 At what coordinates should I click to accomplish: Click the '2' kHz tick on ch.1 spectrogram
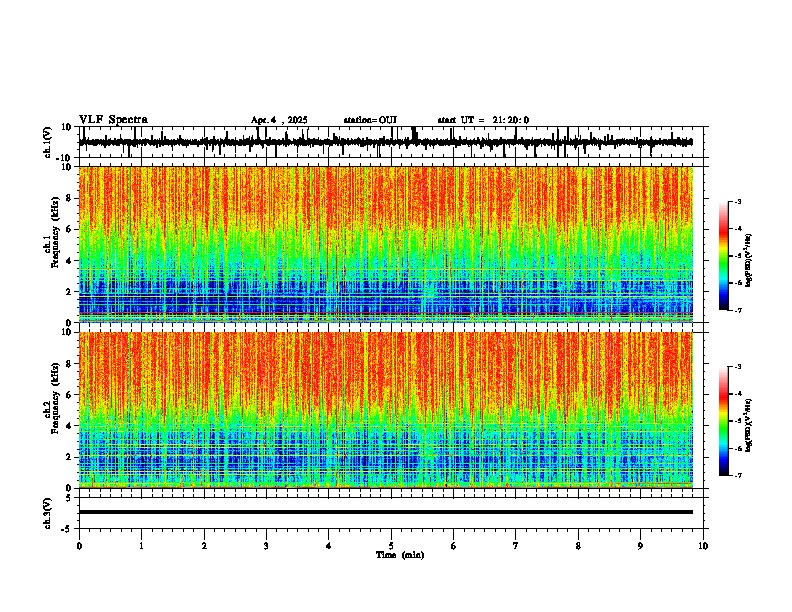click(70, 291)
